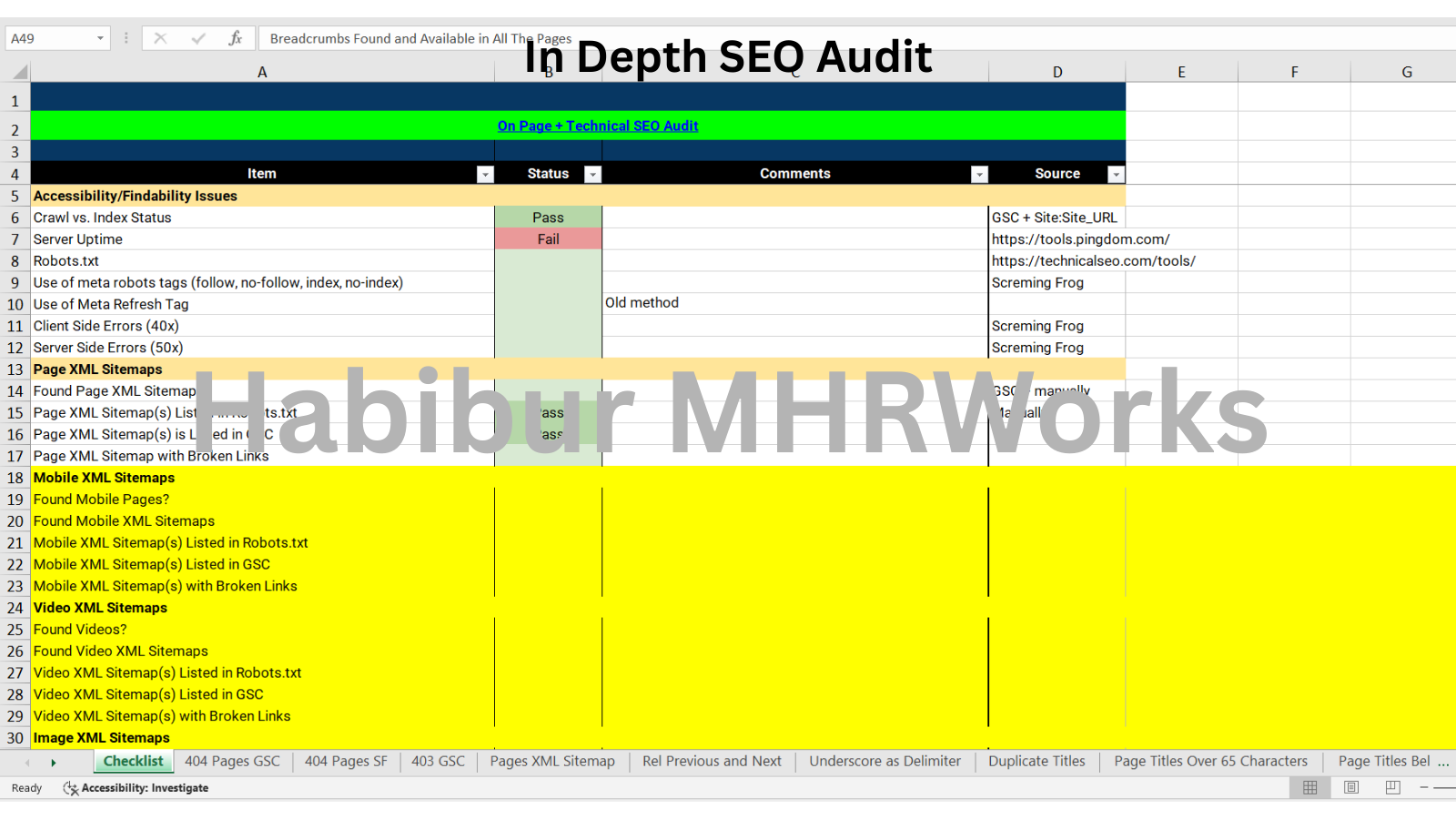Screen dimensions: 1456x819
Task: Switch to Page Layout view icon
Action: [1351, 788]
